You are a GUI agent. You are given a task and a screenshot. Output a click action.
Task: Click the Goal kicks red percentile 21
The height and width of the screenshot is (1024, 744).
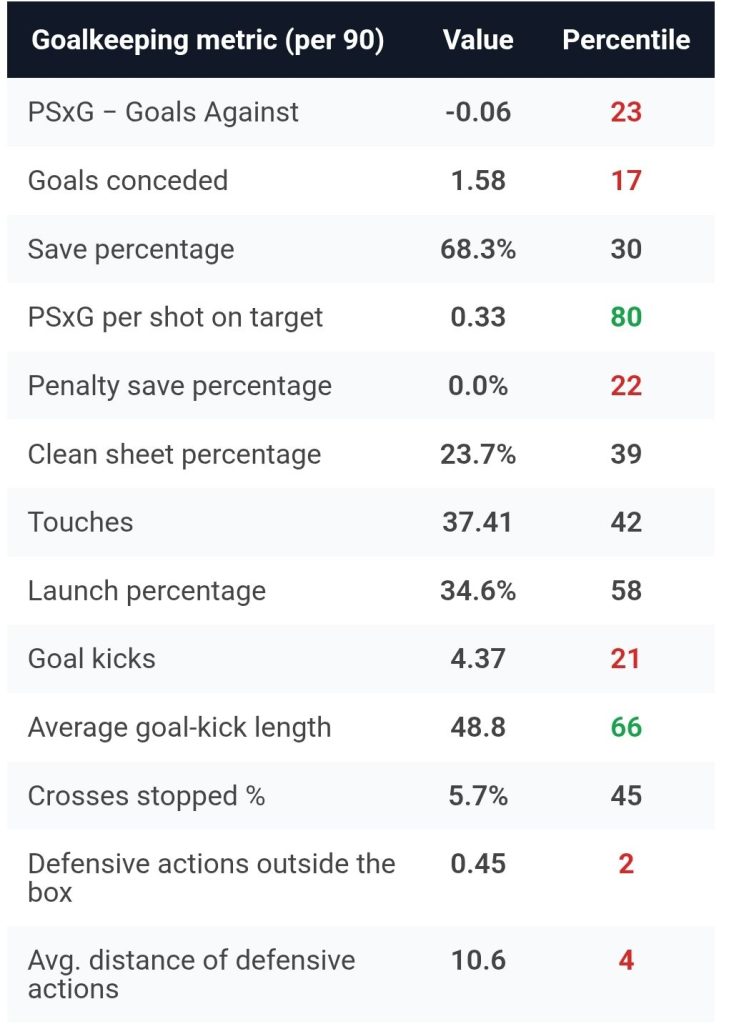626,659
